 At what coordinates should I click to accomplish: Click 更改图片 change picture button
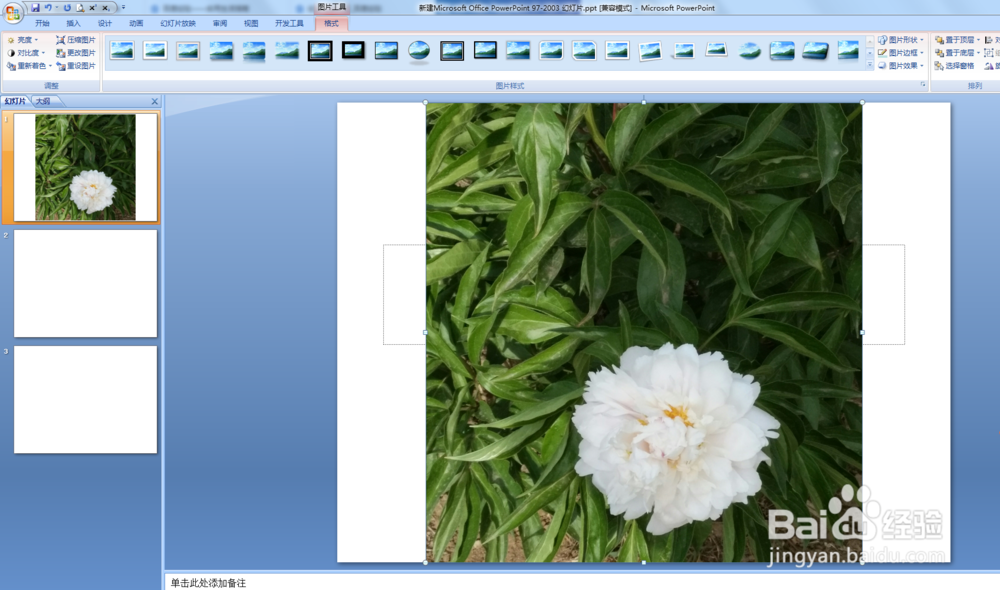tap(76, 53)
